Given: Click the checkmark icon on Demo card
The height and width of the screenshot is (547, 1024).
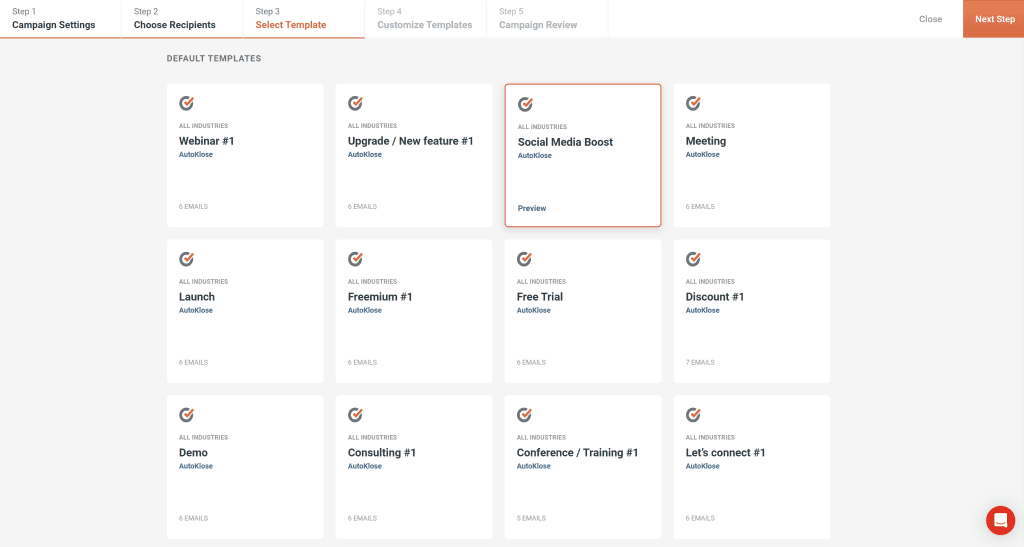Looking at the screenshot, I should [187, 415].
